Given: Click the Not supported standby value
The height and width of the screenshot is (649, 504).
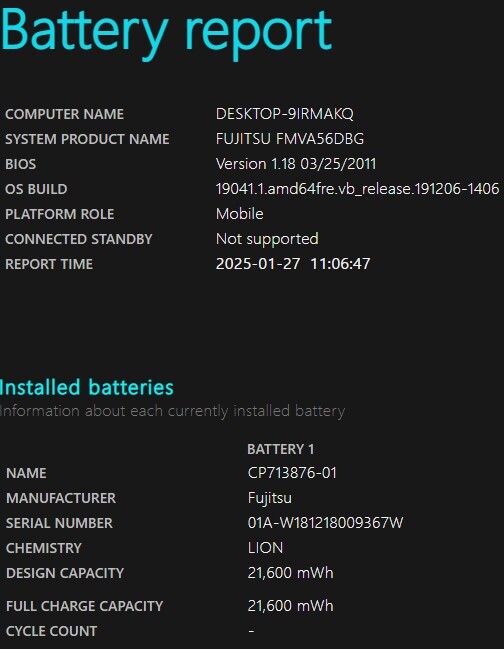Looking at the screenshot, I should click(x=267, y=239).
